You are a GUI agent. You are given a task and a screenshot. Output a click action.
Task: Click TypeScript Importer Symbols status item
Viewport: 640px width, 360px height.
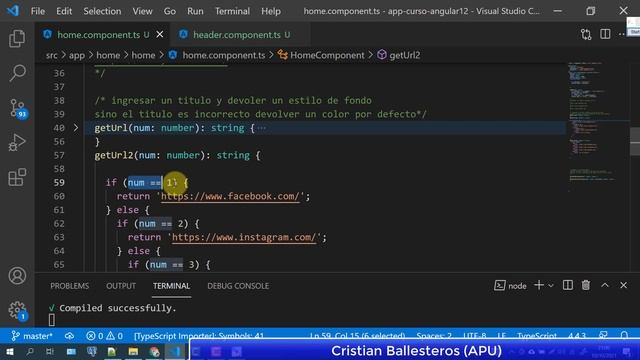coord(199,336)
